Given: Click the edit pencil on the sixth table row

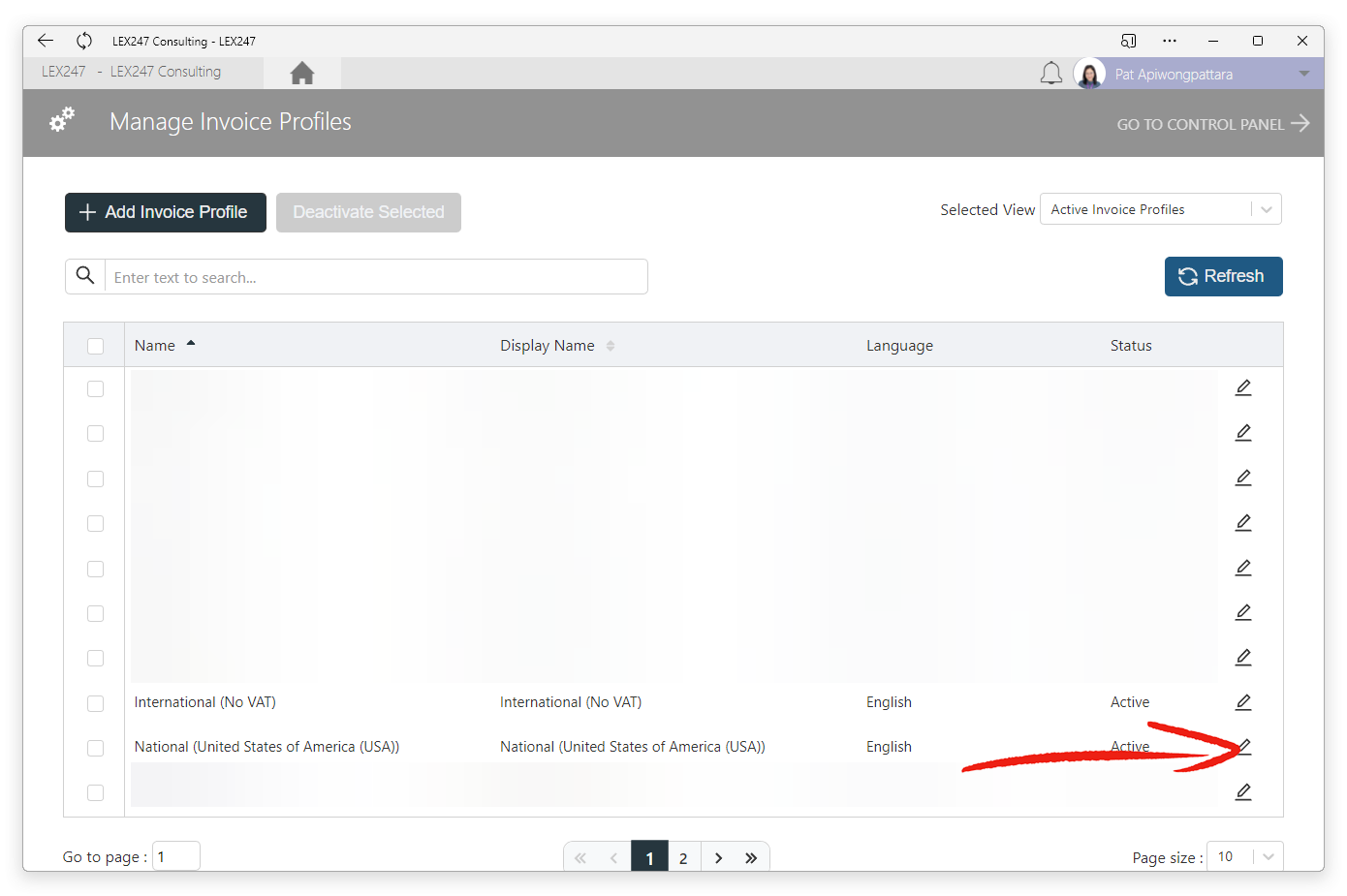Looking at the screenshot, I should click(x=1243, y=613).
